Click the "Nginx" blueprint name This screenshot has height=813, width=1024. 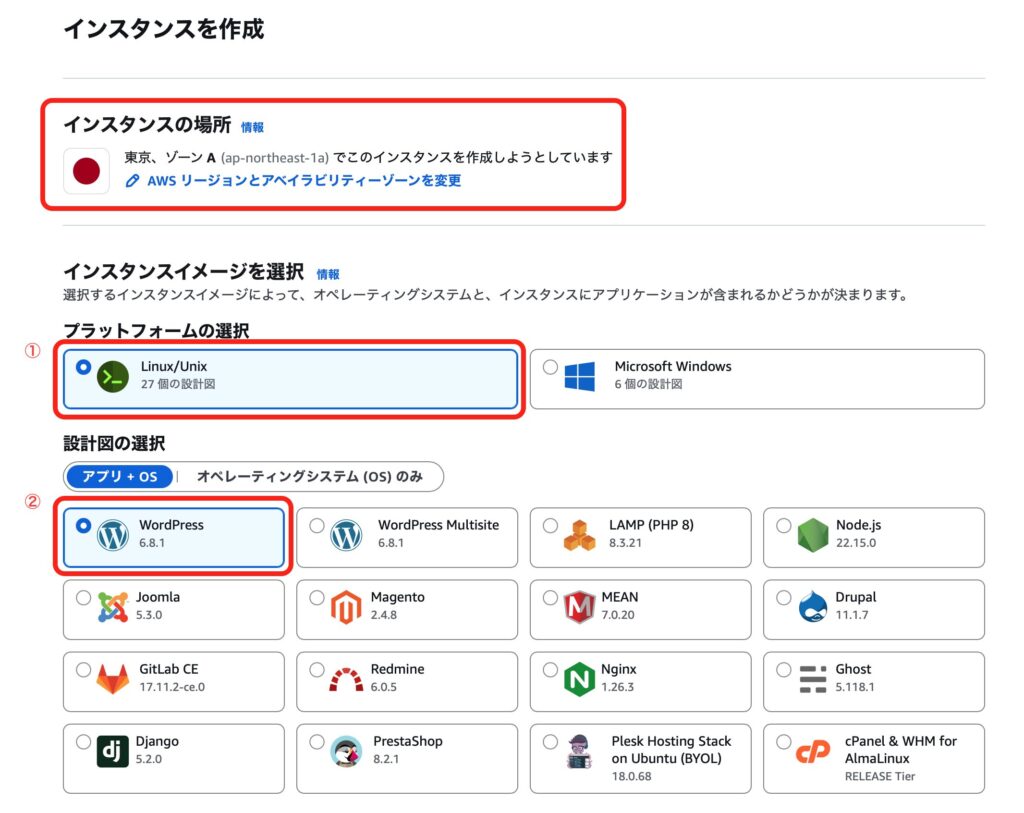[618, 669]
